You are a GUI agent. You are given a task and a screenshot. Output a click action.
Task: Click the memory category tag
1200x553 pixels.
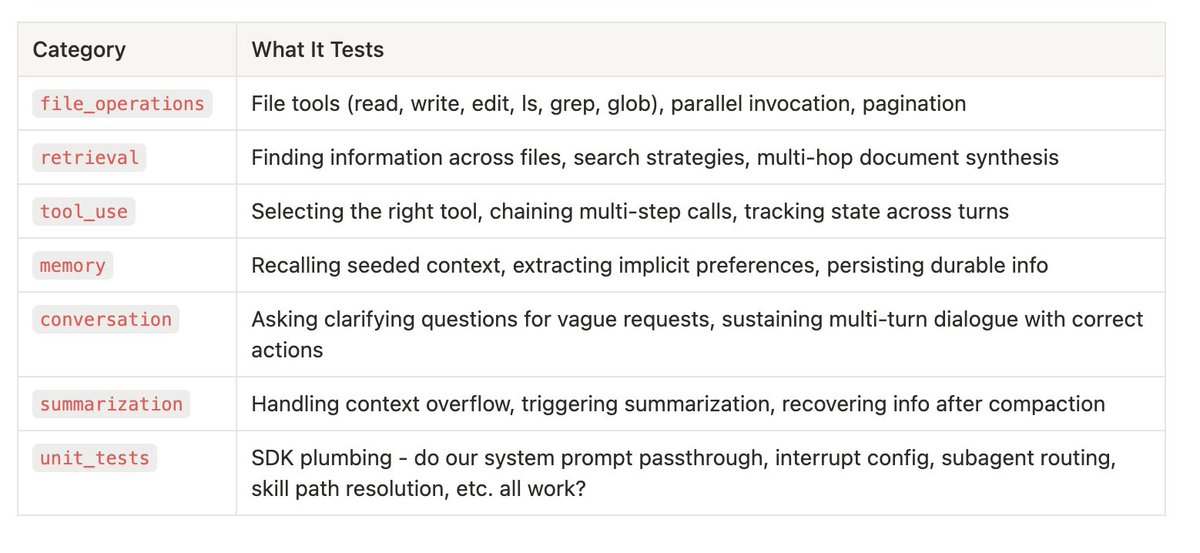click(x=72, y=265)
